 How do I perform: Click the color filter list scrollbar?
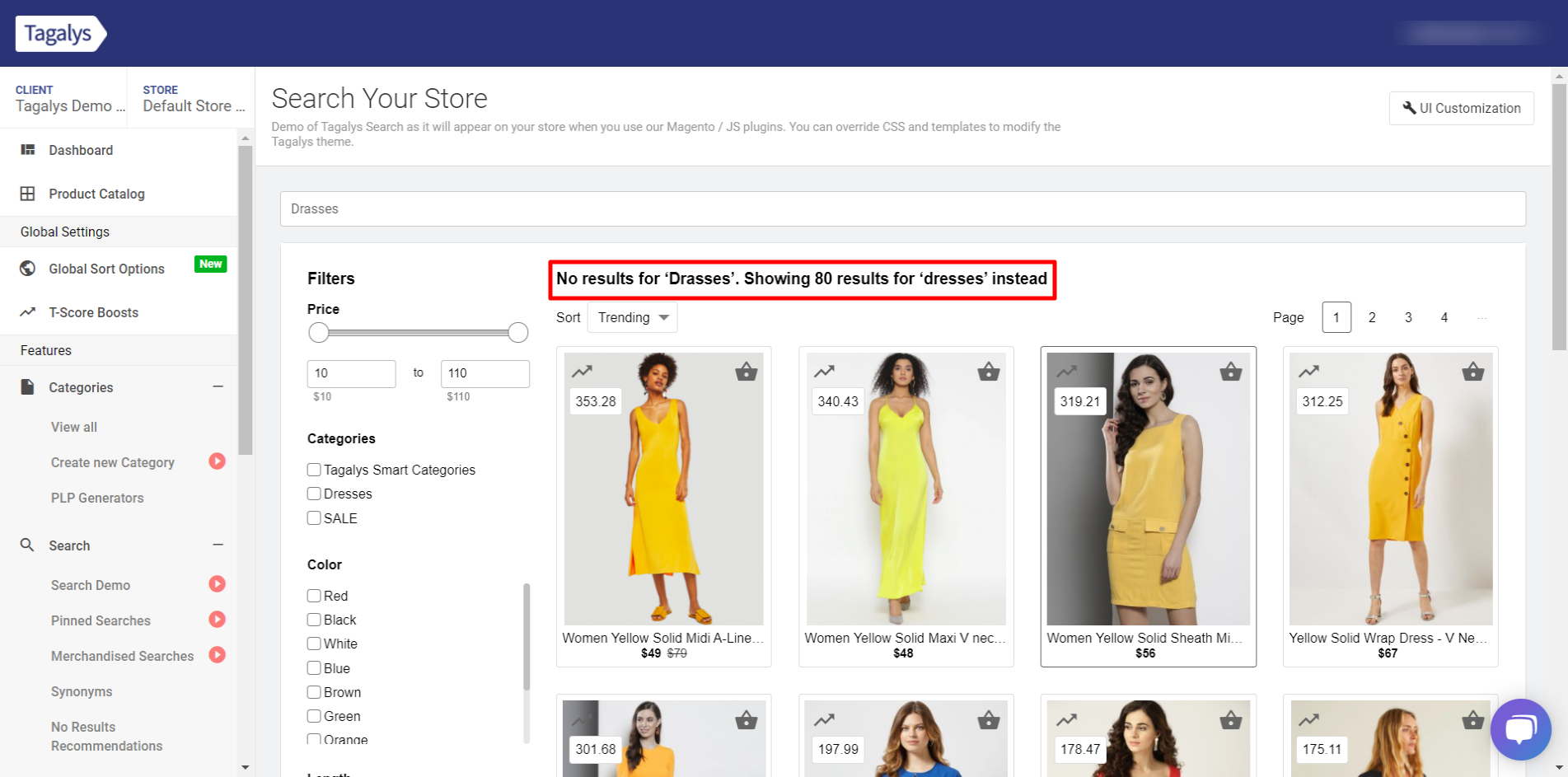point(527,636)
